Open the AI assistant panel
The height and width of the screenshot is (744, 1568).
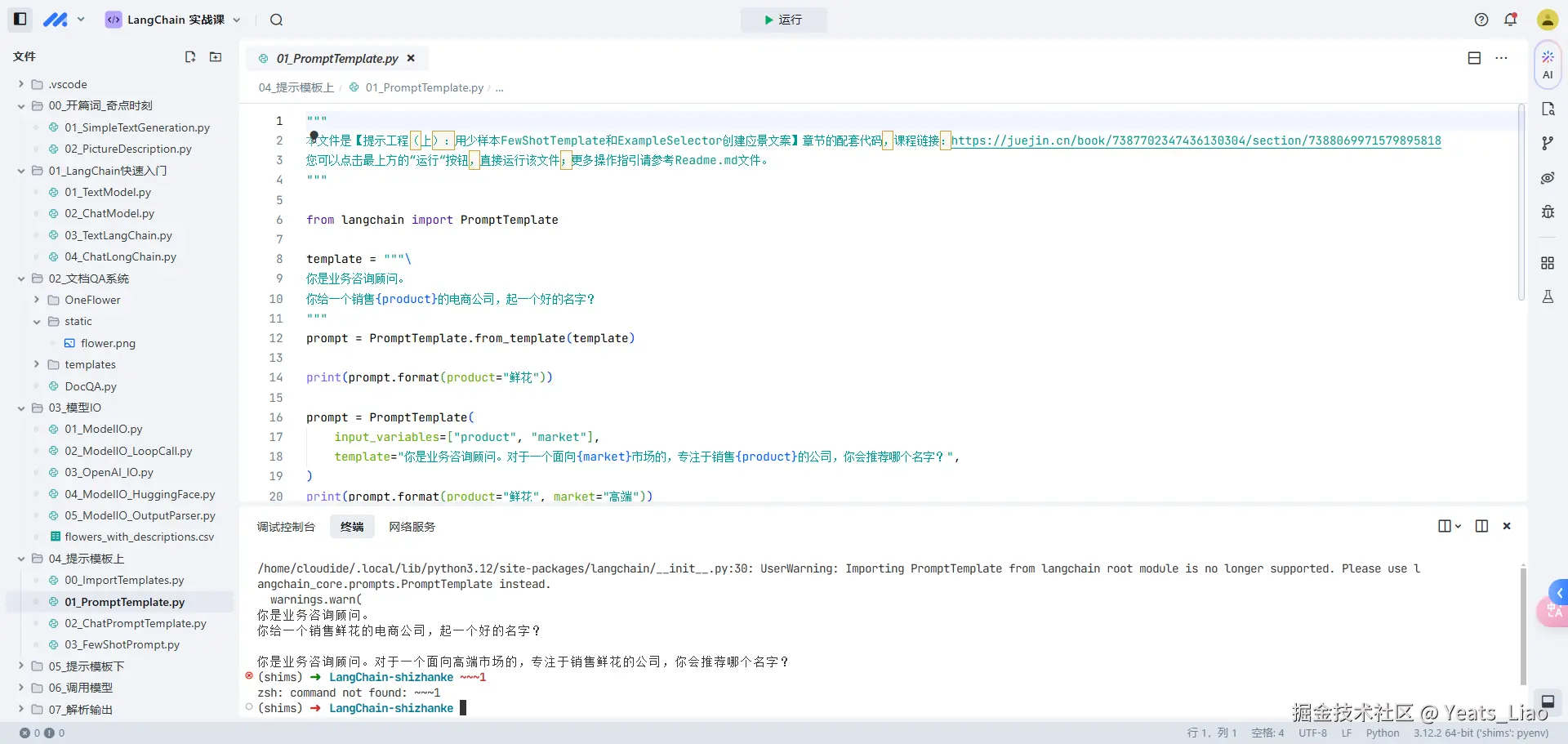coord(1548,65)
